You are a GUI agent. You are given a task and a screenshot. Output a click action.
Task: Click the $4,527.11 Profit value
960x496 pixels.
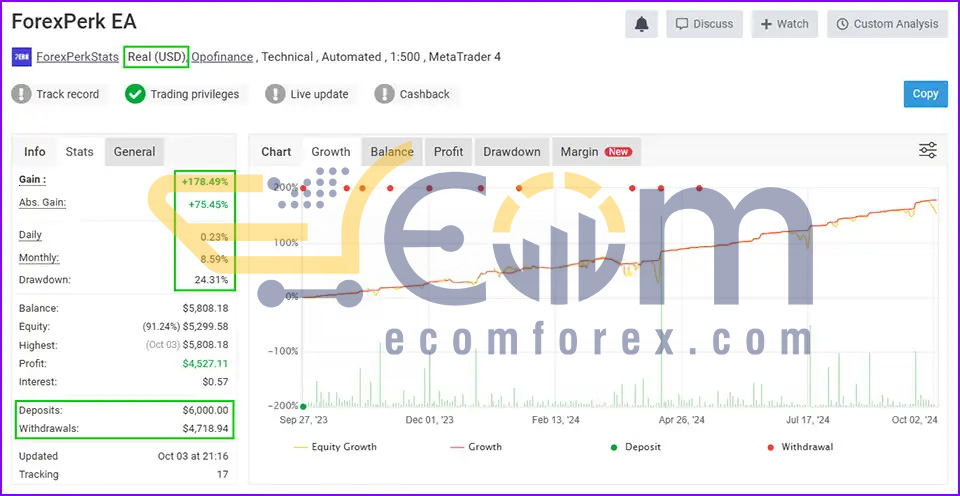[x=205, y=364]
